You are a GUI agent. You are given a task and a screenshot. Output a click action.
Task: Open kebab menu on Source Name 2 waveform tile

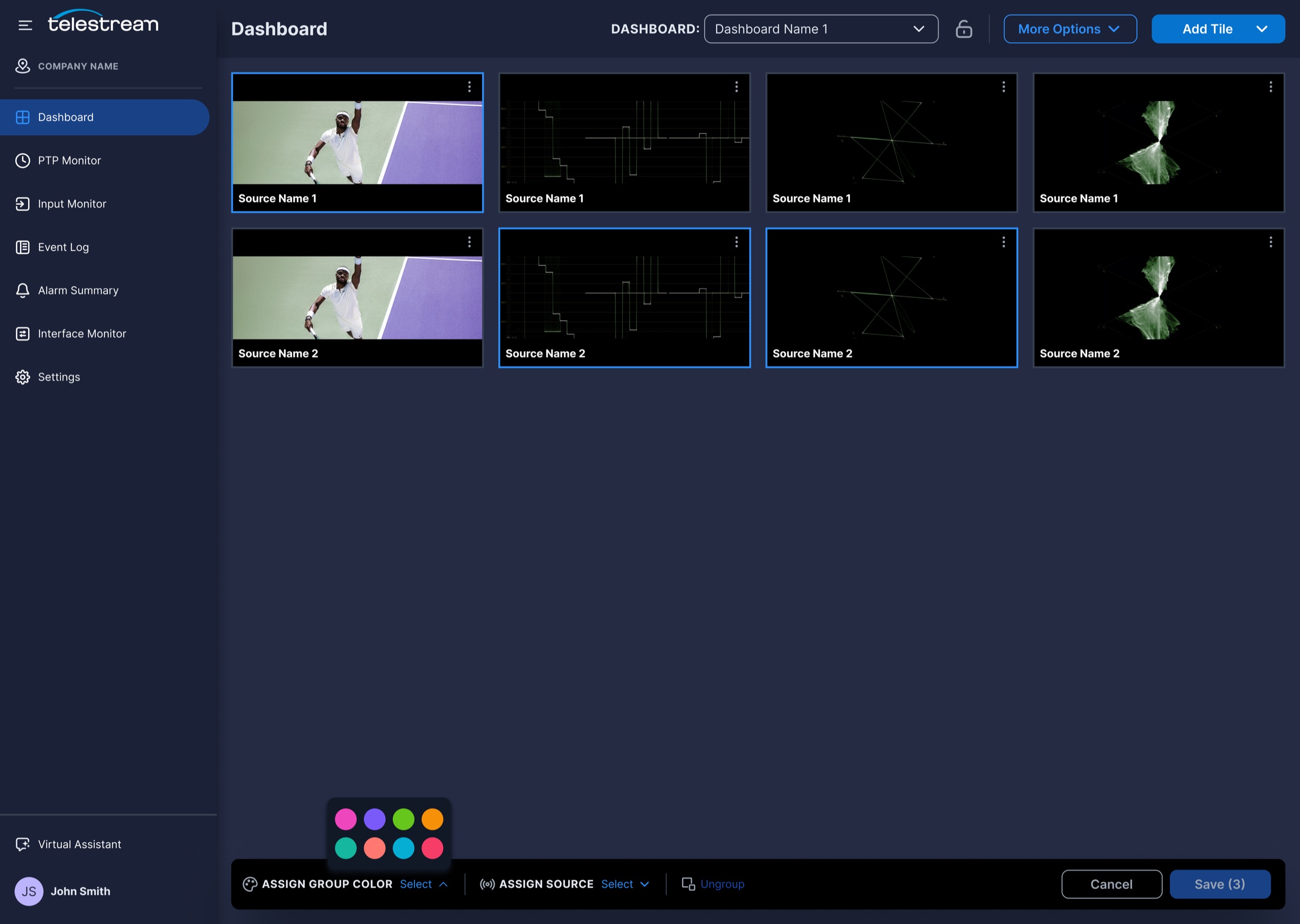736,242
